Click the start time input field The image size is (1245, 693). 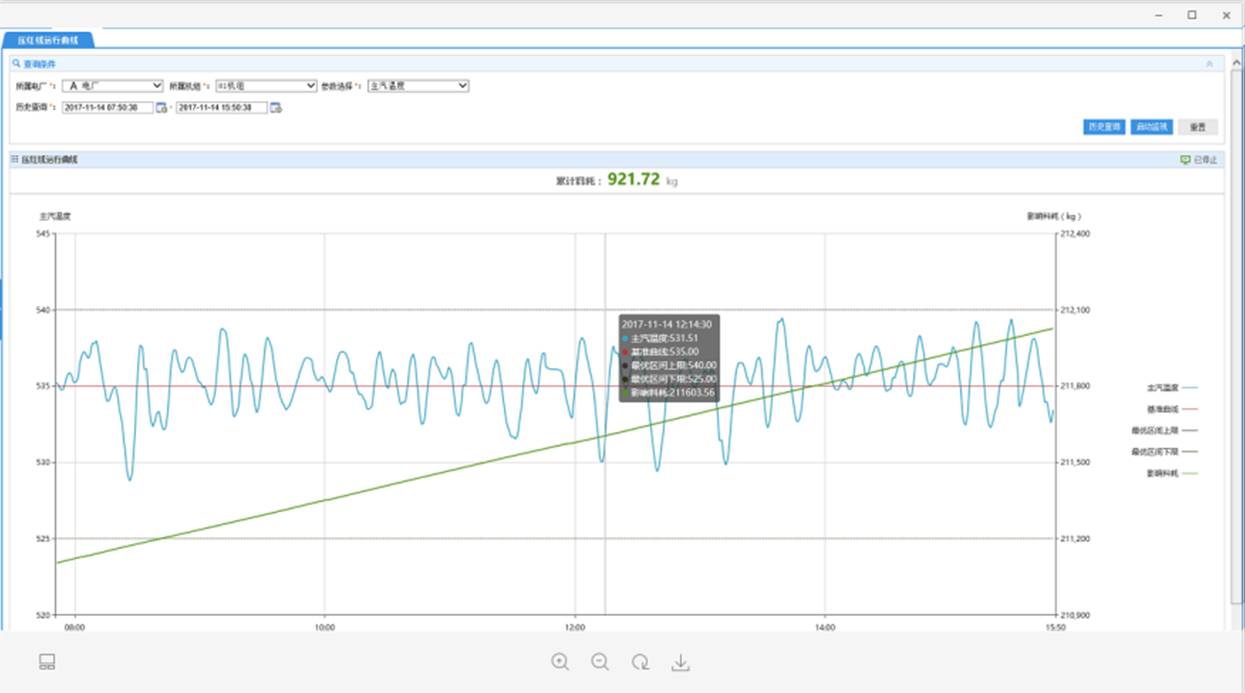107,108
